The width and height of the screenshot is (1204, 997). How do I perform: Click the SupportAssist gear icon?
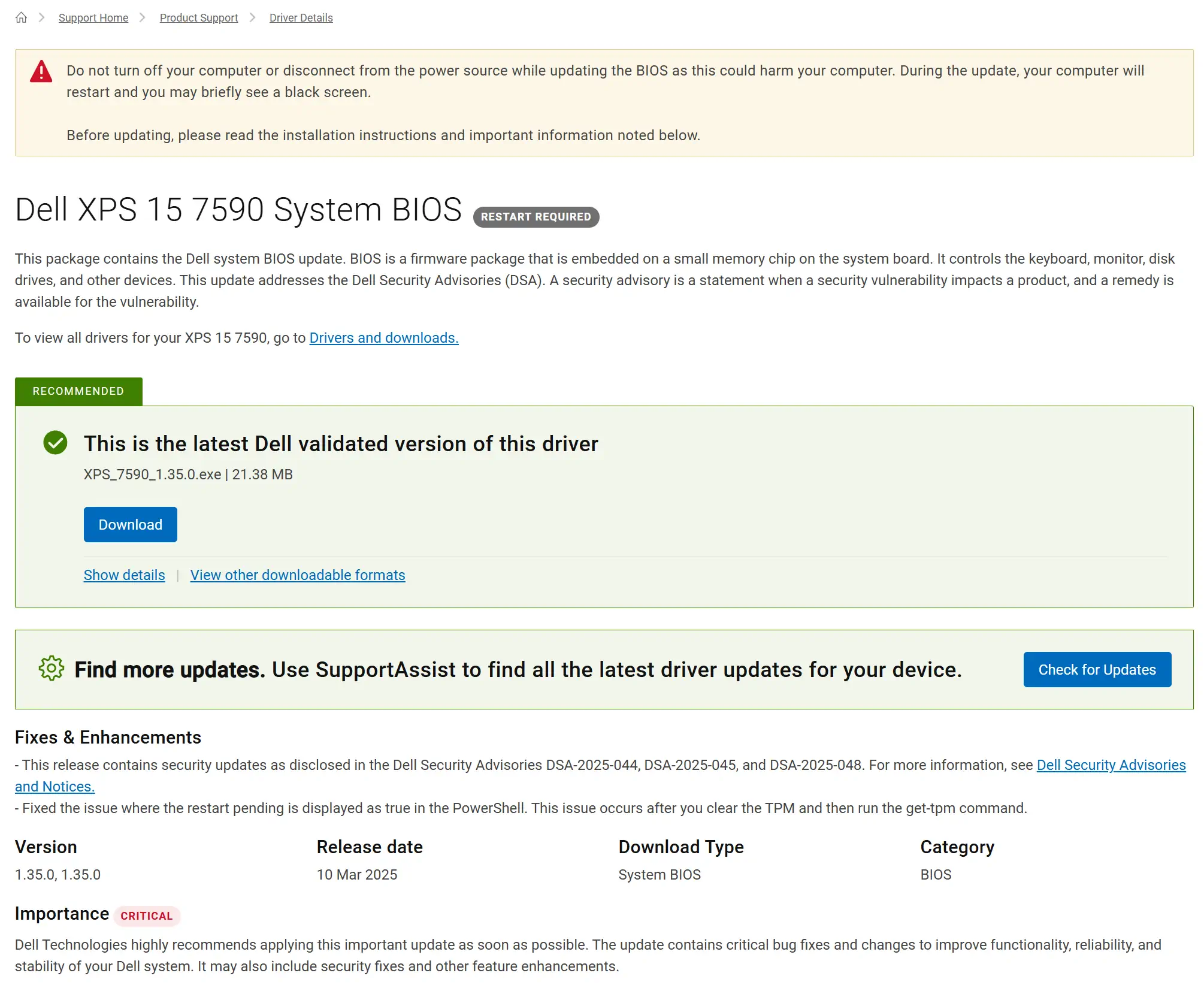(51, 668)
